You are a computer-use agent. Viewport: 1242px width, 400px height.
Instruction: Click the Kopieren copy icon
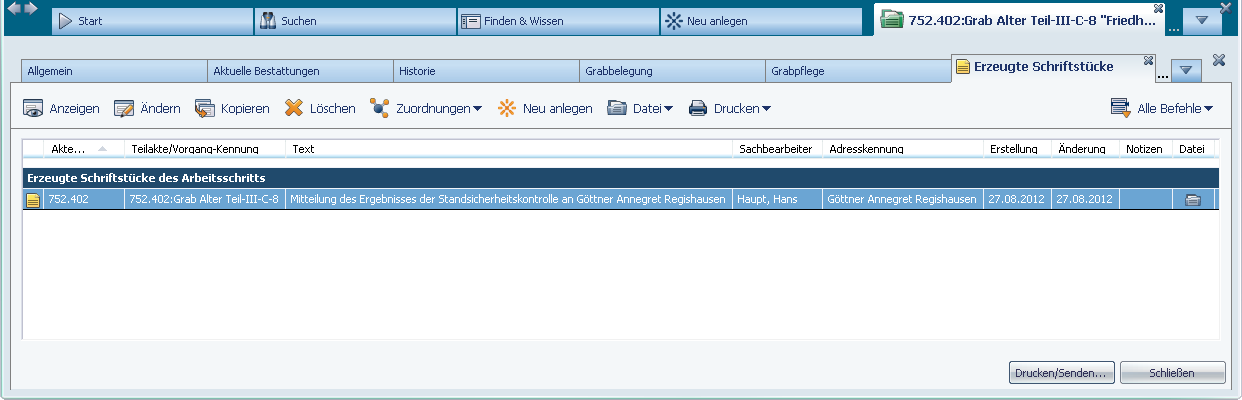click(205, 109)
